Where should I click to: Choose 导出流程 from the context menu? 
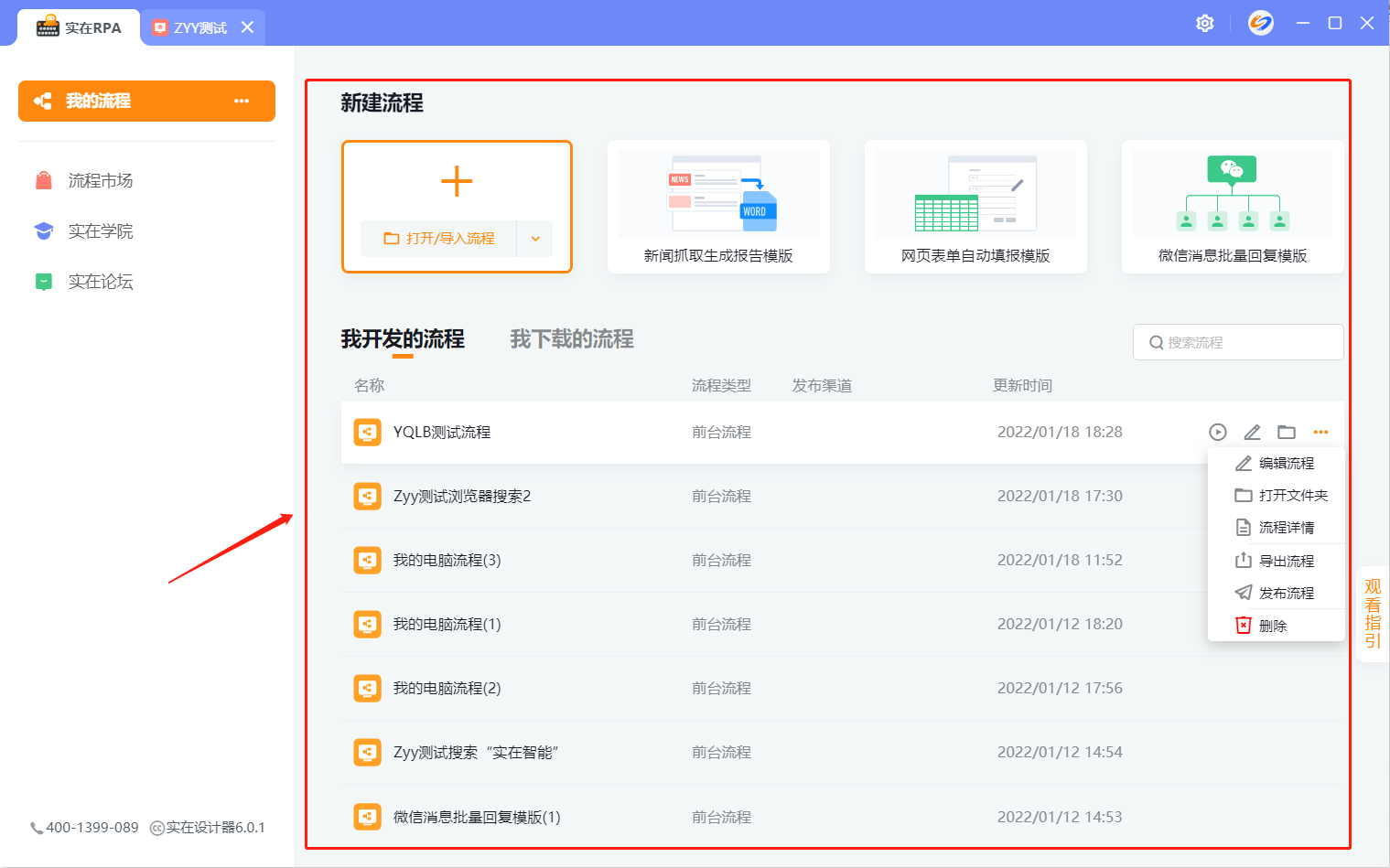point(1276,561)
